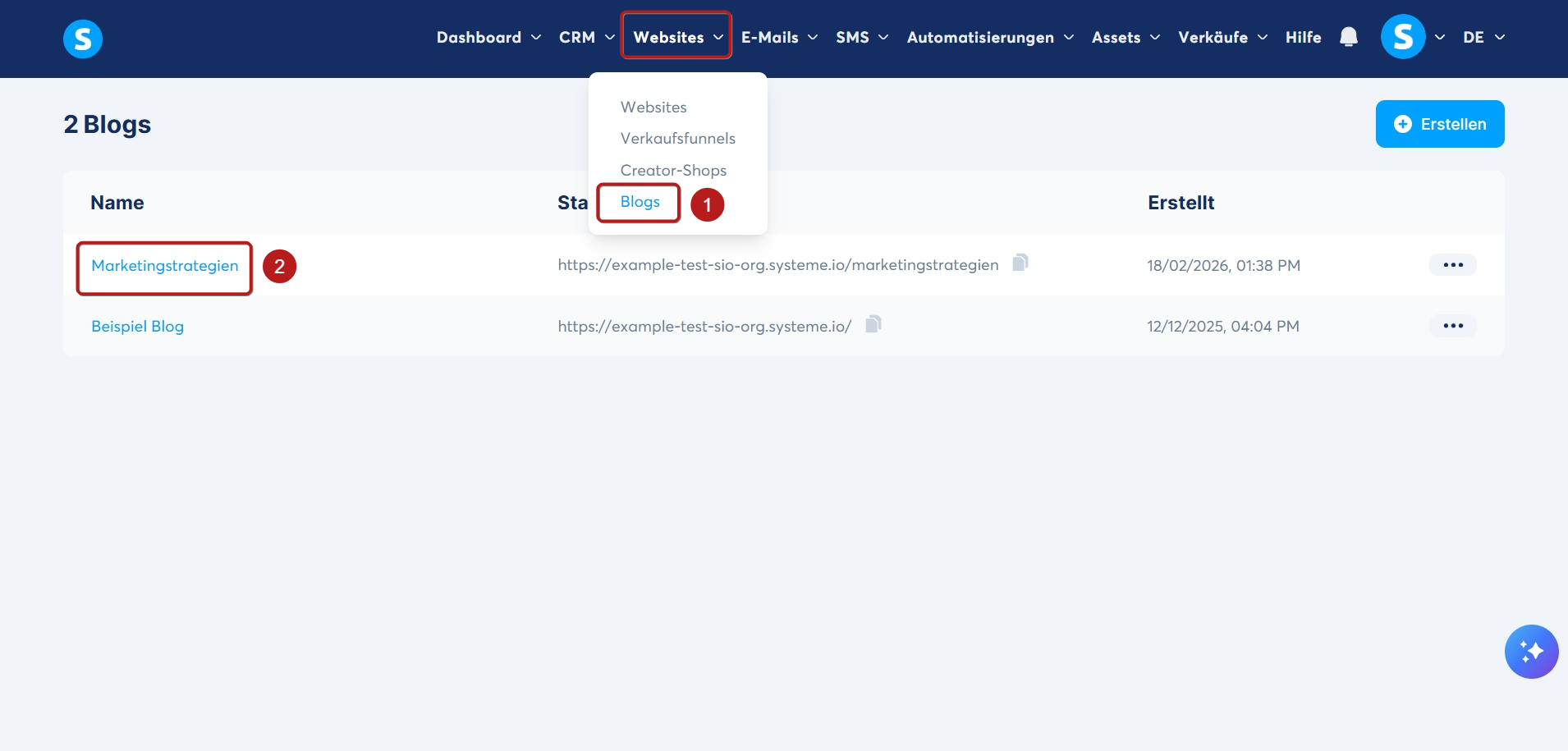Screen dimensions: 1568x751
Task: Choose Creator-Shops in the dropdown
Action: tap(673, 170)
